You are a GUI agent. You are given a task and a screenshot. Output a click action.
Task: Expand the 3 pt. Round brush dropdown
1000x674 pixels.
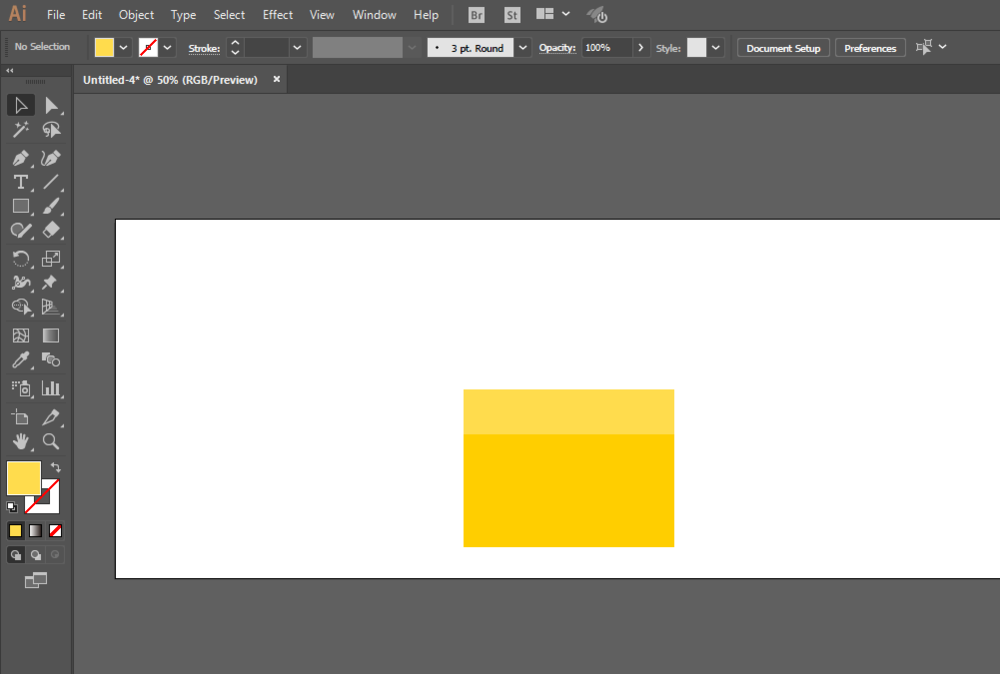coord(522,47)
